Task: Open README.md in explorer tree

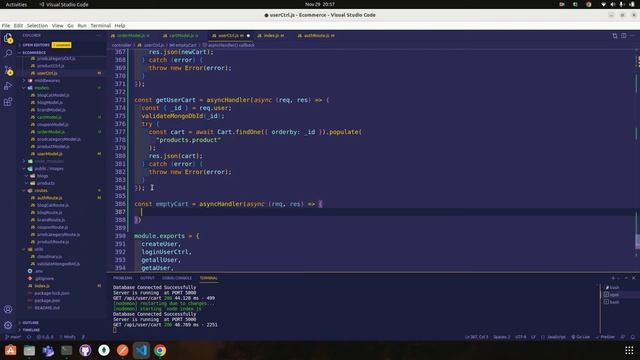Action: (47, 308)
